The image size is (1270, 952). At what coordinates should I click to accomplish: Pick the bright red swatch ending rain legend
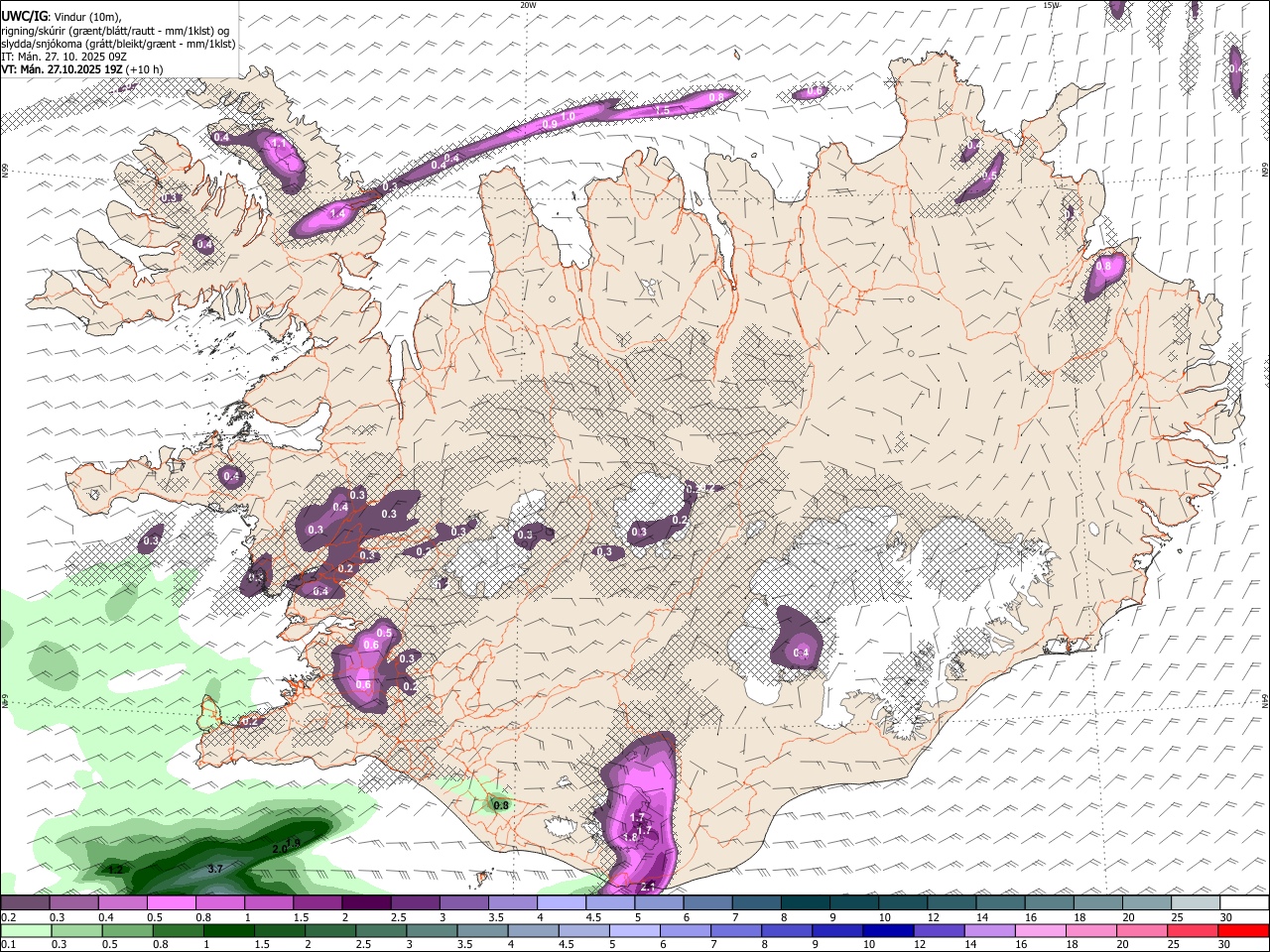1243,930
